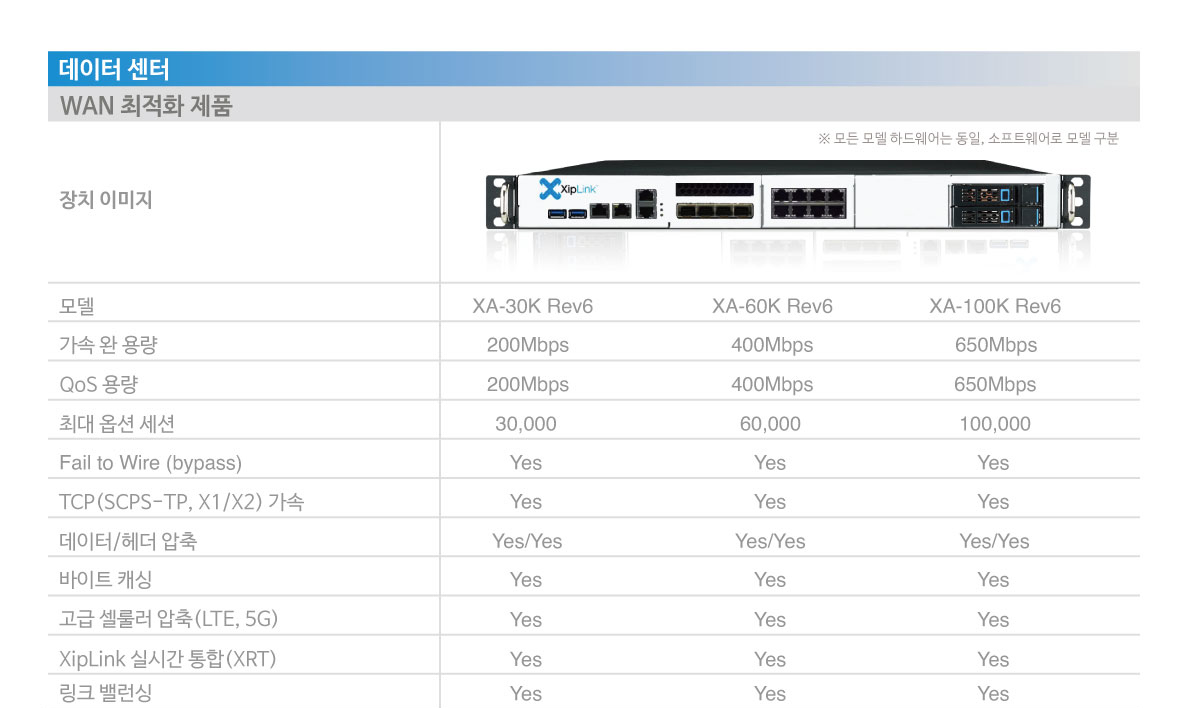
Task: Click the TCP(SCPS-TP, X1/X2) 가속 label
Action: [181, 502]
